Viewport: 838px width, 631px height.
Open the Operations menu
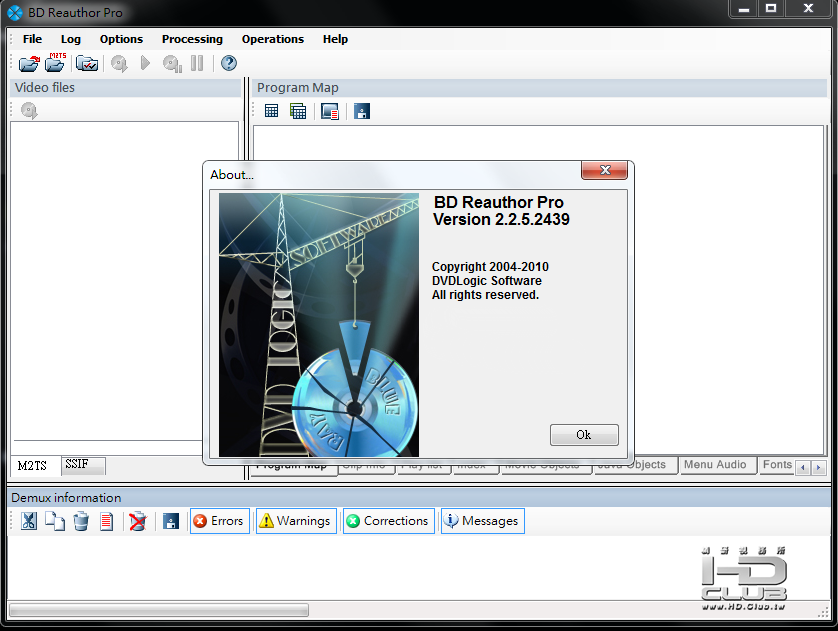273,39
